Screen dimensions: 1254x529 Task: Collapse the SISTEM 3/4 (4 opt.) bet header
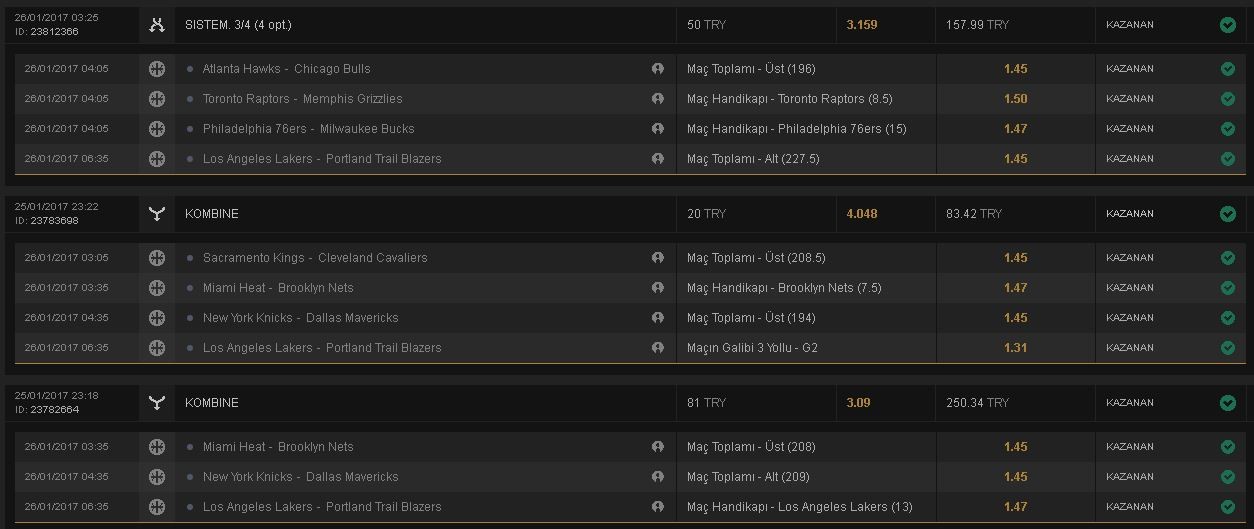(627, 25)
